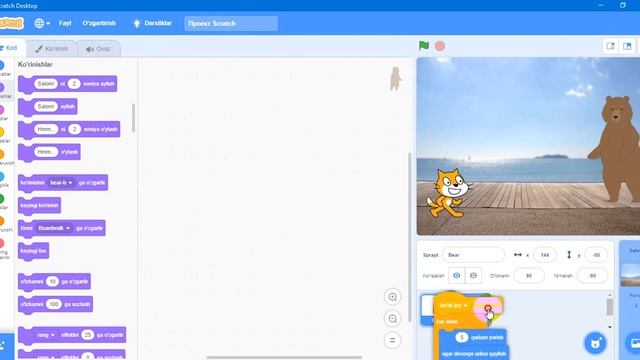Click the sprite list scroll-down arrow
This screenshot has width=640, height=360.
pyautogui.click(x=610, y=327)
